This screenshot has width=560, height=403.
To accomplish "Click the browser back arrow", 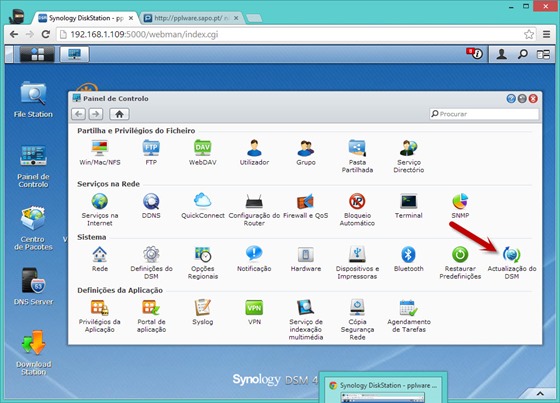I will coord(14,34).
